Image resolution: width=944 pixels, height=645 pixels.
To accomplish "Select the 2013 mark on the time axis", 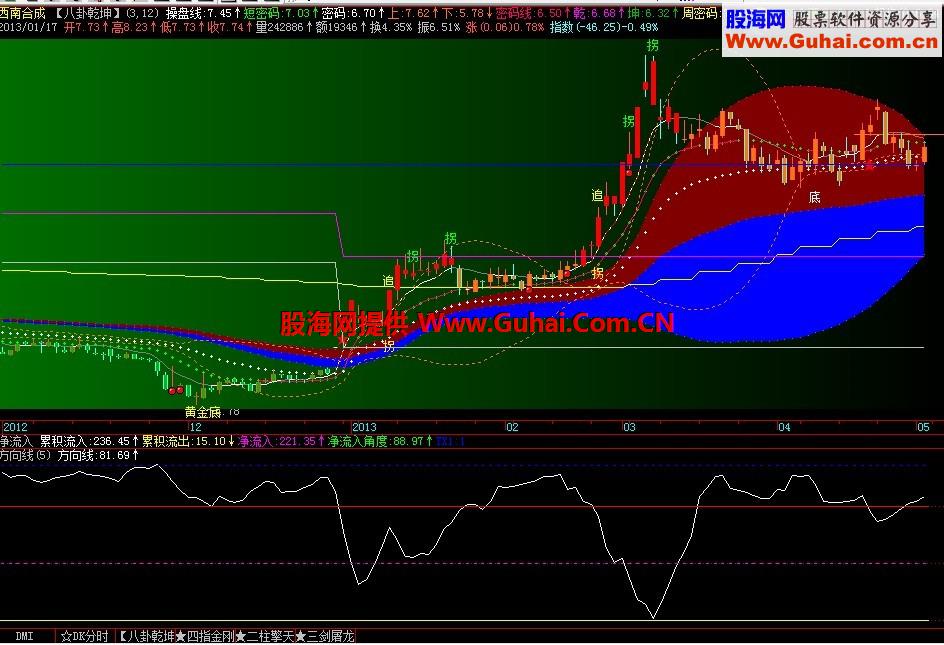I will (x=364, y=427).
